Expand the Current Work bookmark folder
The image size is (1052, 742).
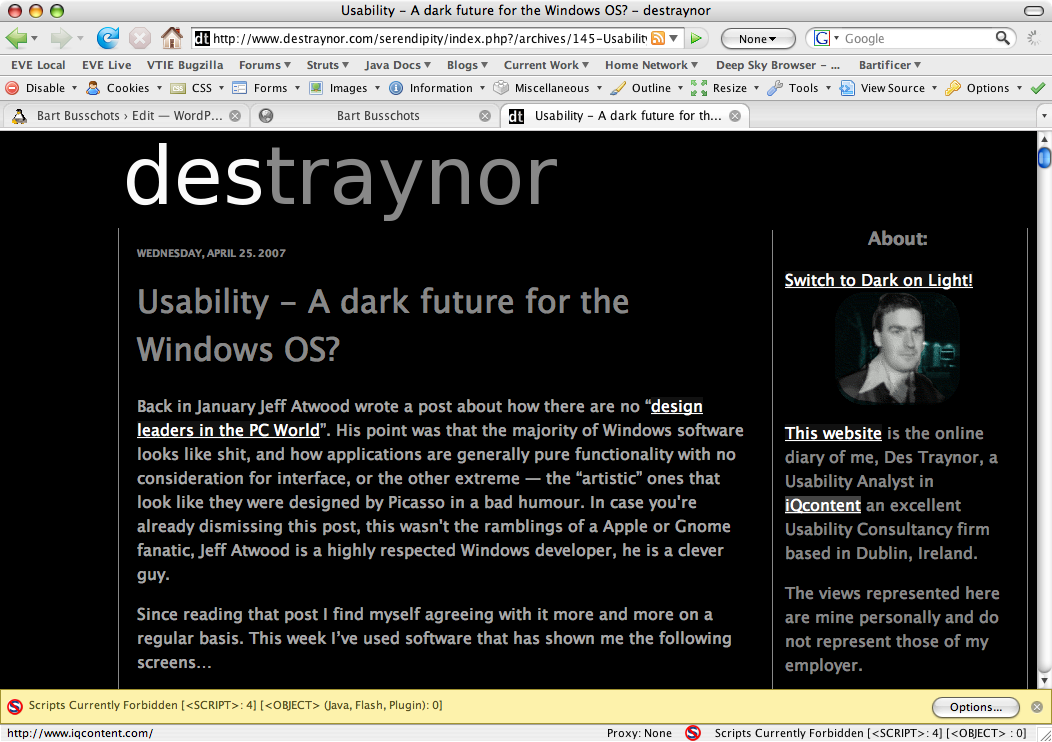tap(547, 65)
